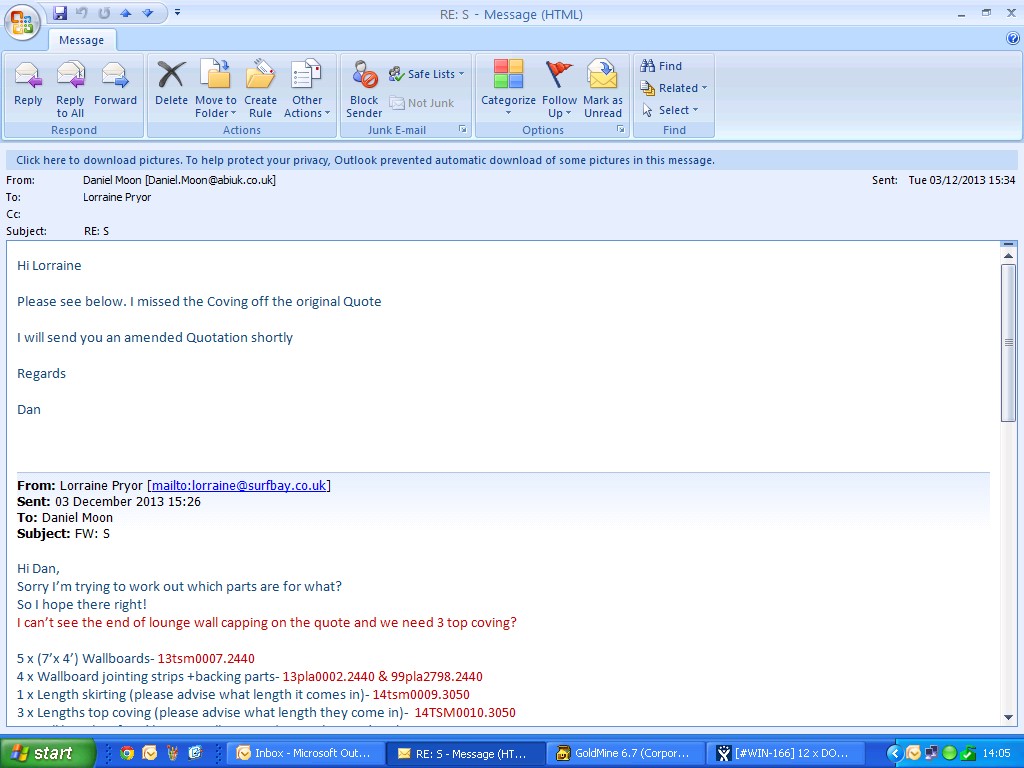Click the Find button in ribbon
The height and width of the screenshot is (768, 1024).
(x=661, y=66)
